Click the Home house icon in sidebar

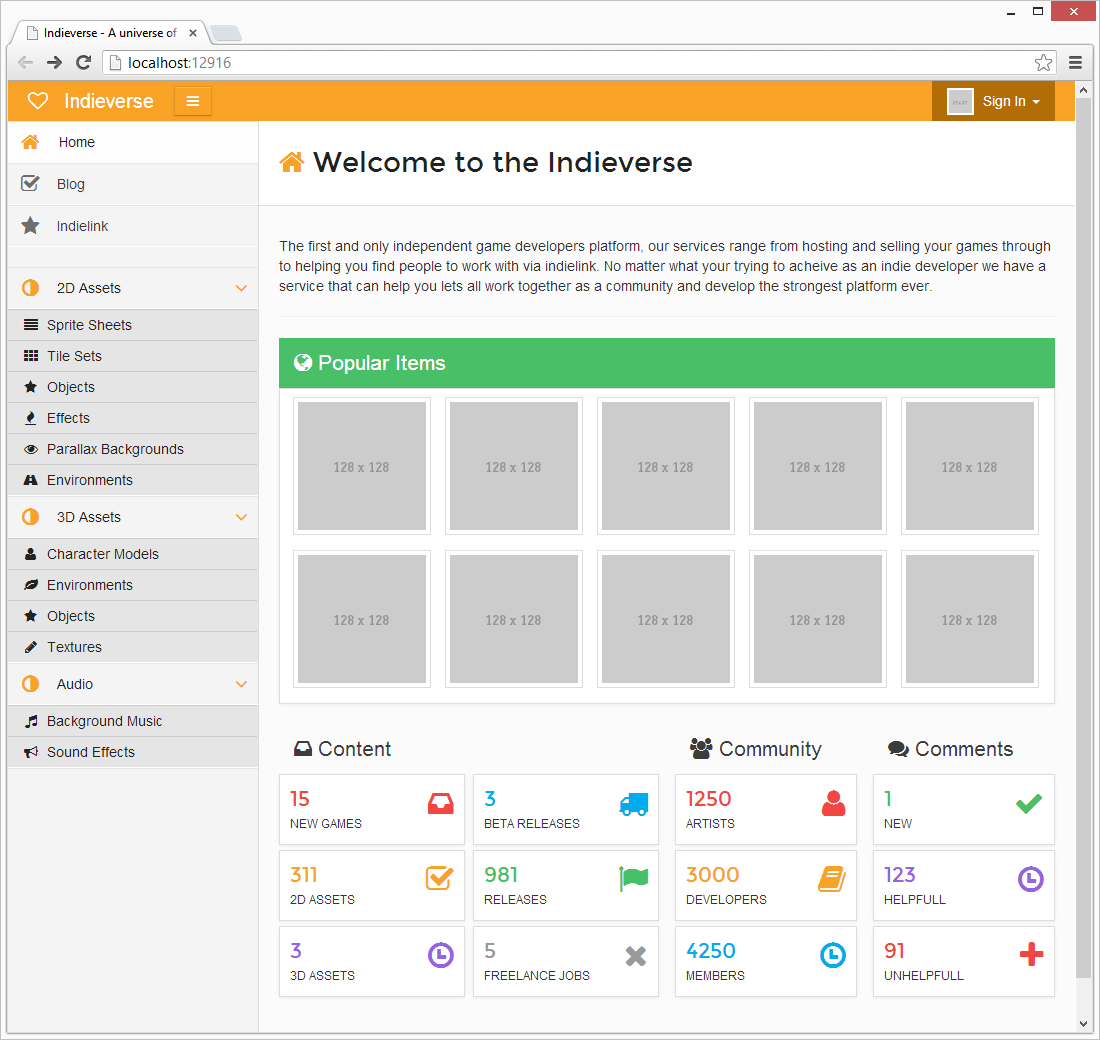pos(30,142)
